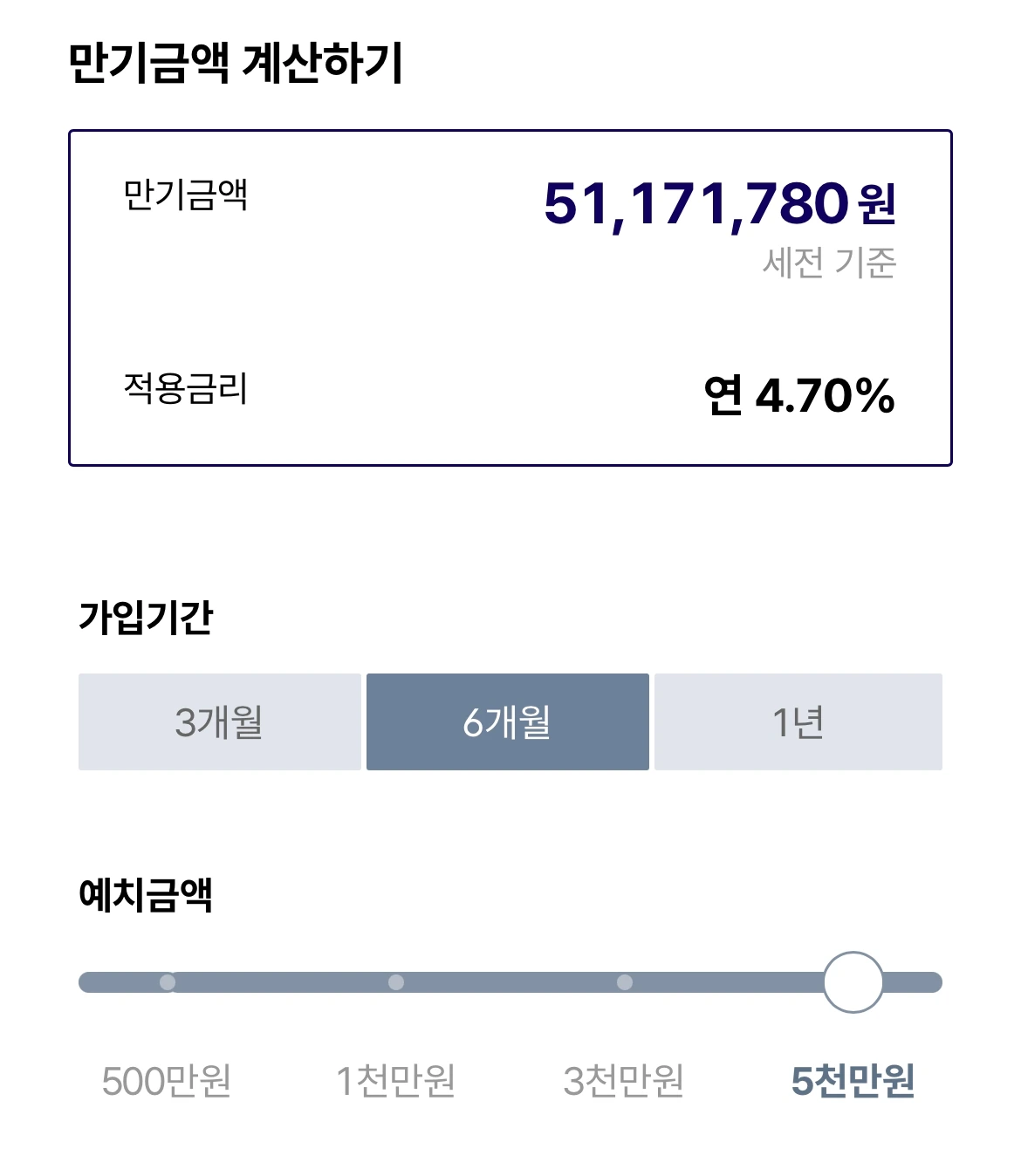Click the 1천만원 label below the slider
The width and height of the screenshot is (1021, 1176).
tap(395, 1082)
